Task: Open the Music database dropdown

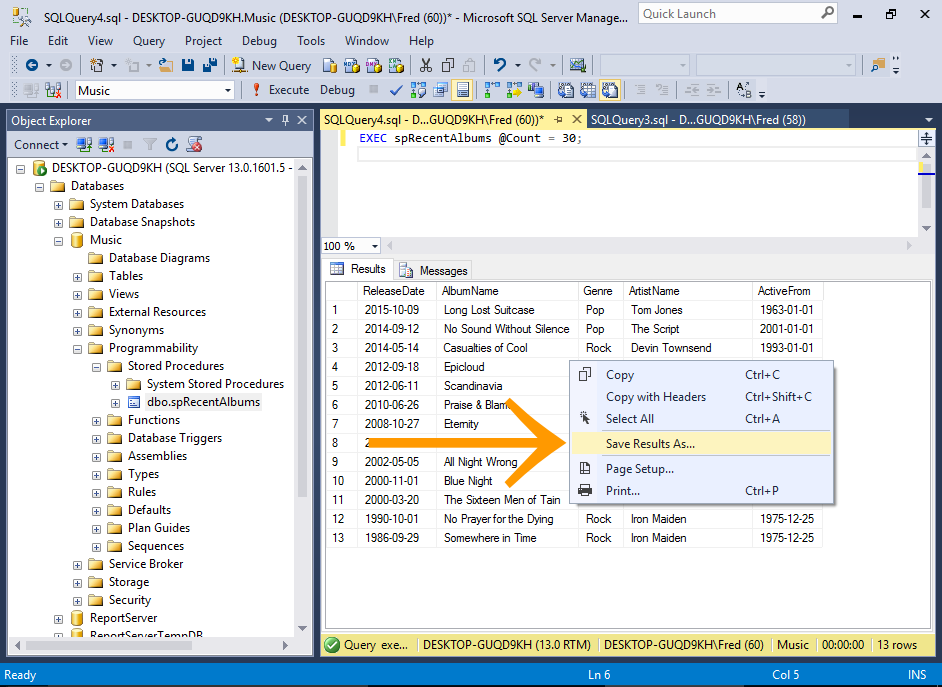Action: coord(227,90)
